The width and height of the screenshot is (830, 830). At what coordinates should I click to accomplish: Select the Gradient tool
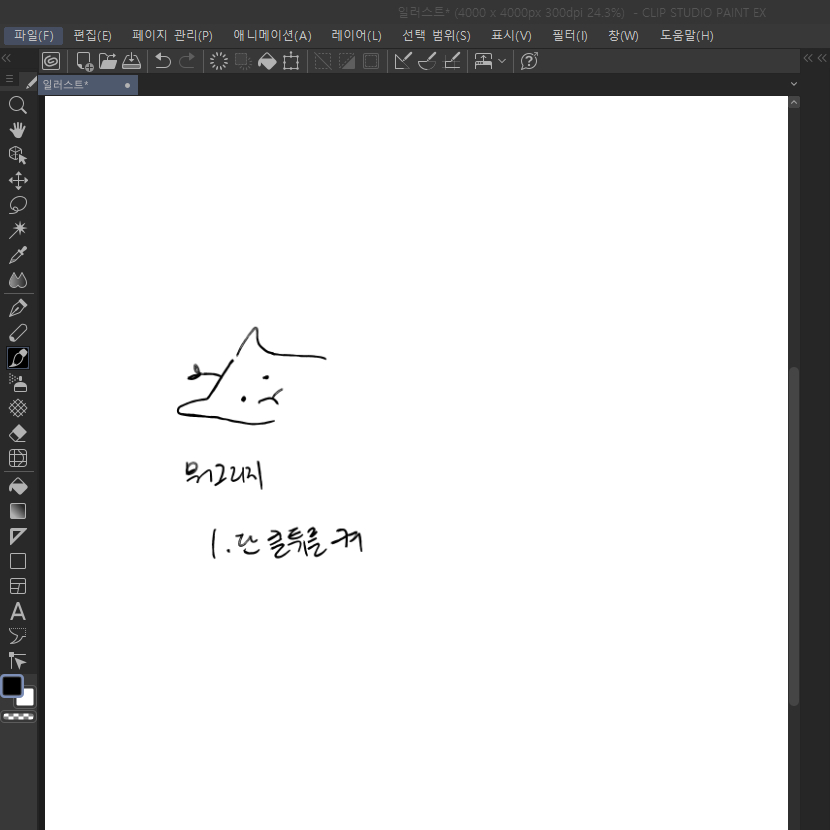coord(17,511)
